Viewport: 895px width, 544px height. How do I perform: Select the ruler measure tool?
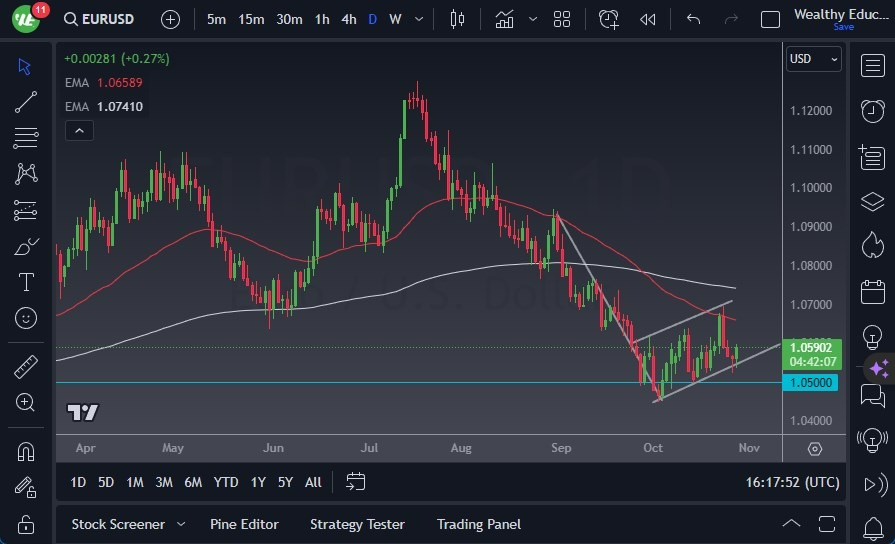(x=26, y=366)
